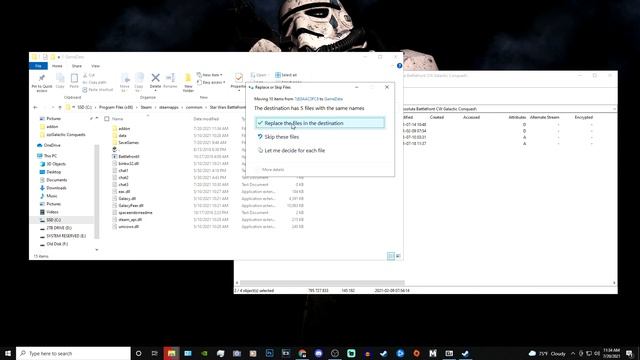Sort by the Name column header
This screenshot has width=640, height=360.
[118, 119]
